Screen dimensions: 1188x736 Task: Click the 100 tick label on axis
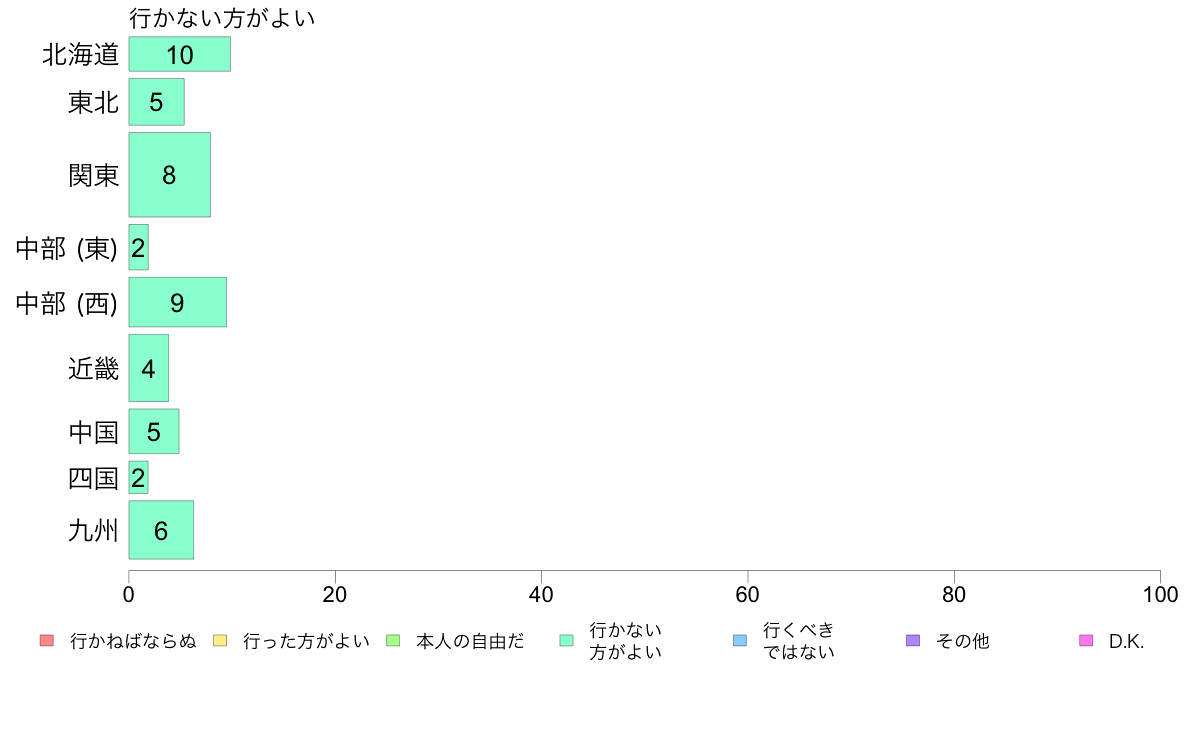pos(1160,594)
